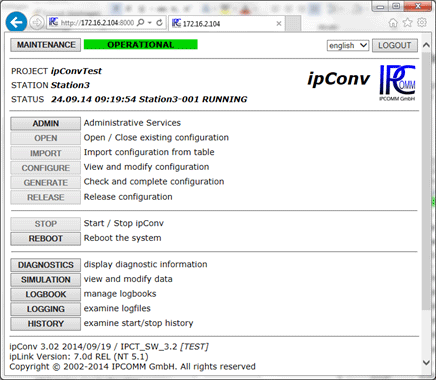Click the status text Station3-001 RUNNING
Screen dimensions: 436x380
[x=193, y=99]
